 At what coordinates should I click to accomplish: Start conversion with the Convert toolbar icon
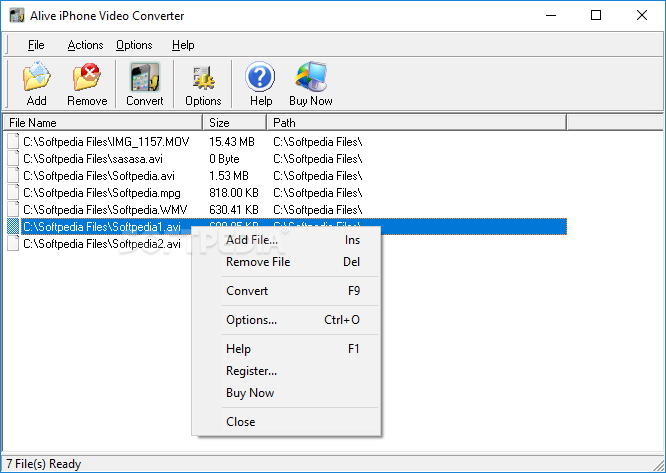click(x=144, y=84)
